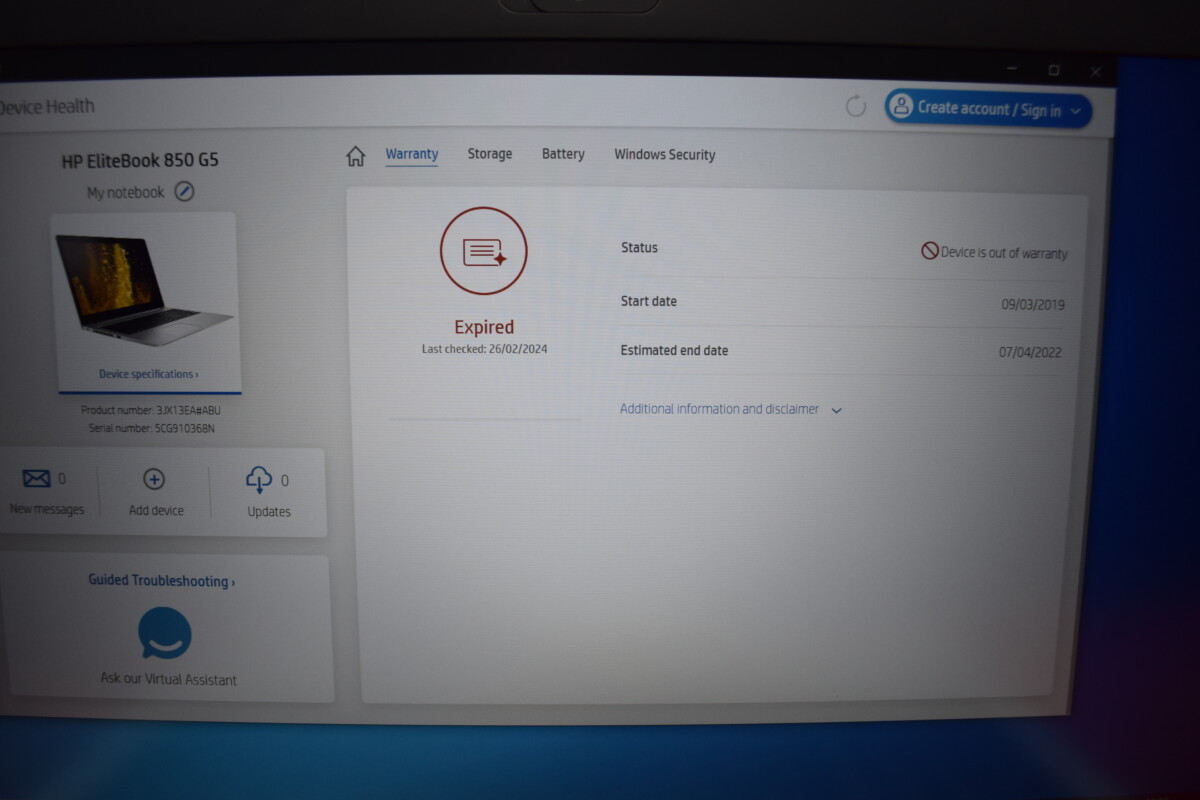Go to the Home icon tab
The height and width of the screenshot is (800, 1200).
355,156
